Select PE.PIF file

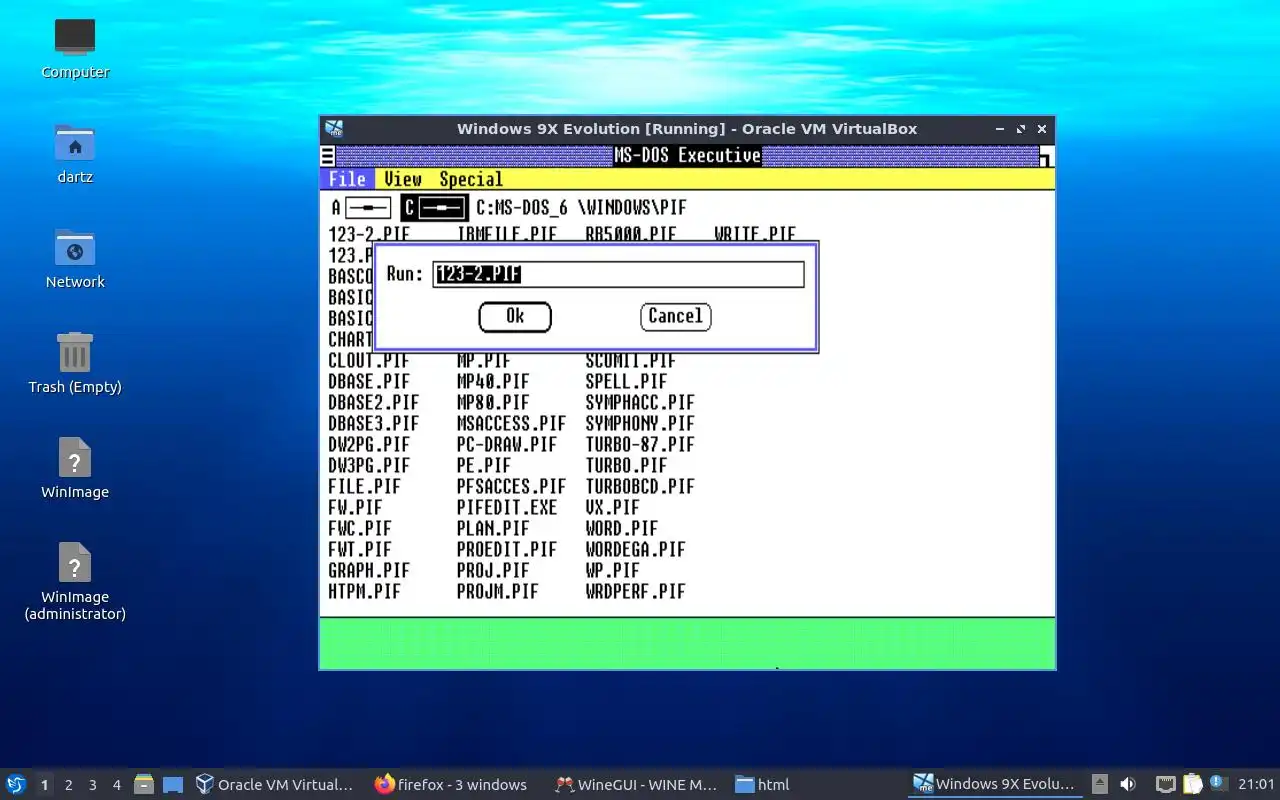pyautogui.click(x=484, y=465)
